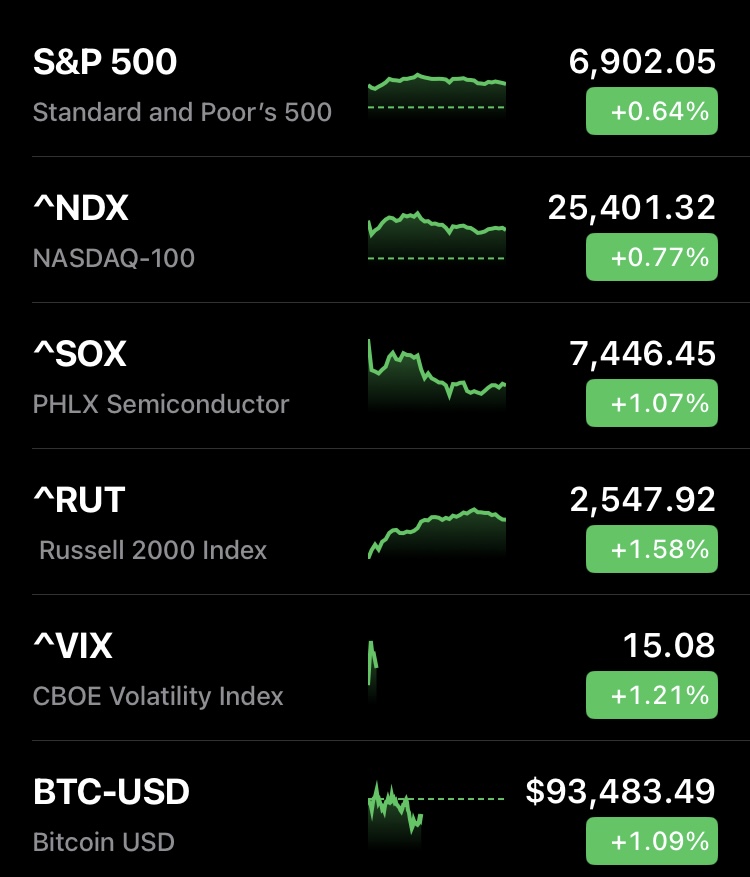This screenshot has width=750, height=877.
Task: Click the S&P 500 price 6,902.05
Action: [642, 62]
